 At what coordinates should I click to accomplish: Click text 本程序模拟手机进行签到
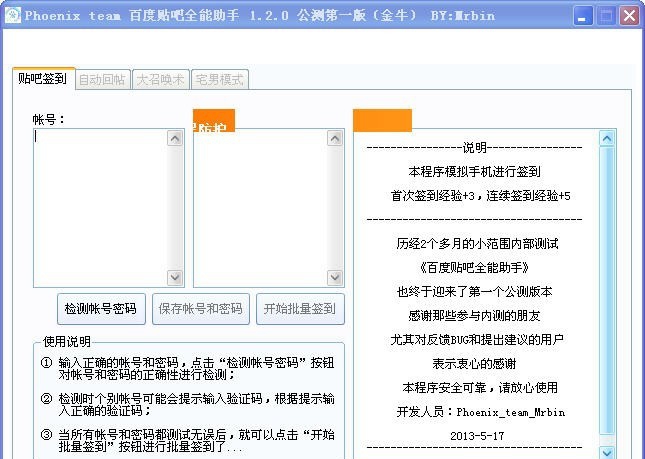(x=474, y=172)
